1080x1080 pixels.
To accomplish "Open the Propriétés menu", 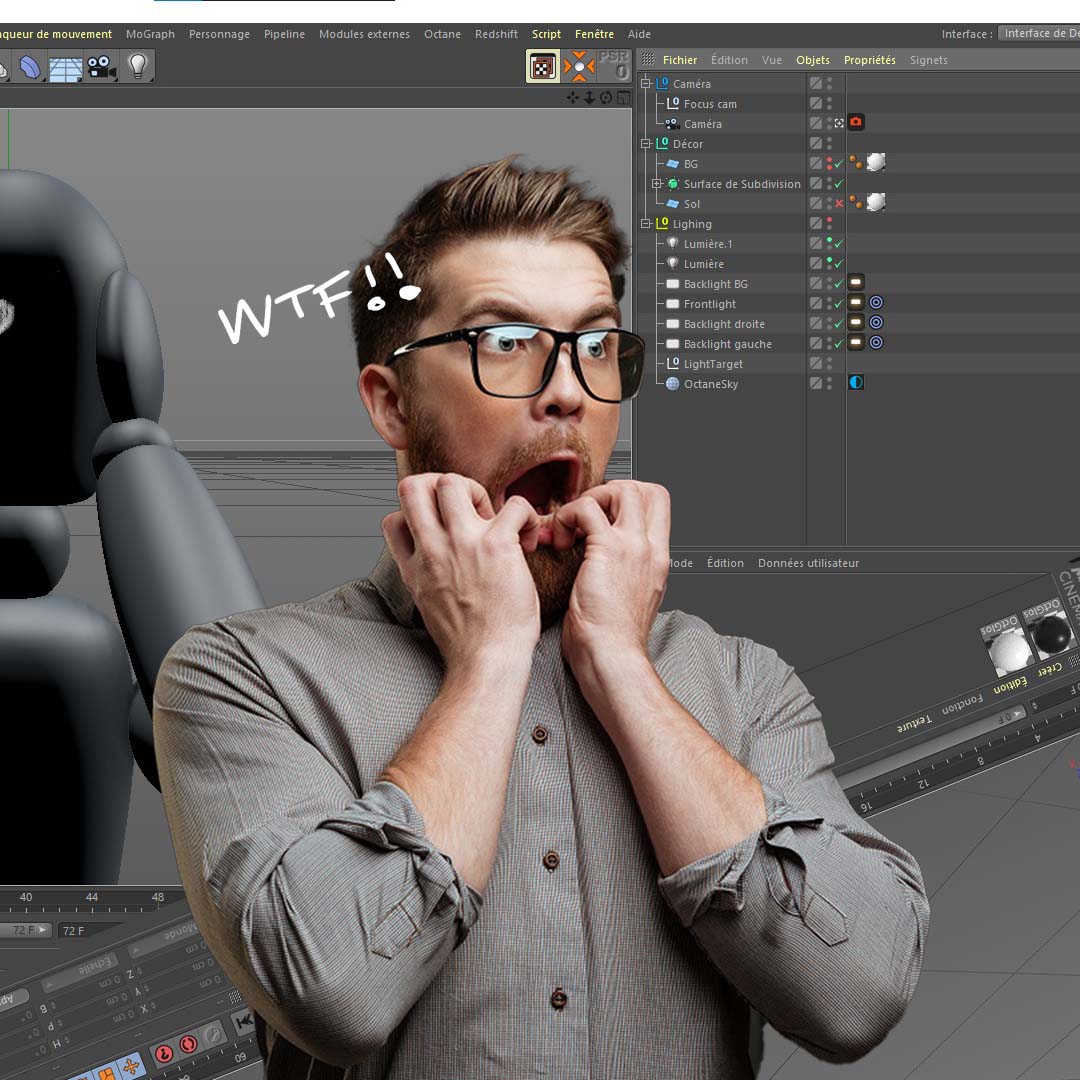I will tap(870, 60).
